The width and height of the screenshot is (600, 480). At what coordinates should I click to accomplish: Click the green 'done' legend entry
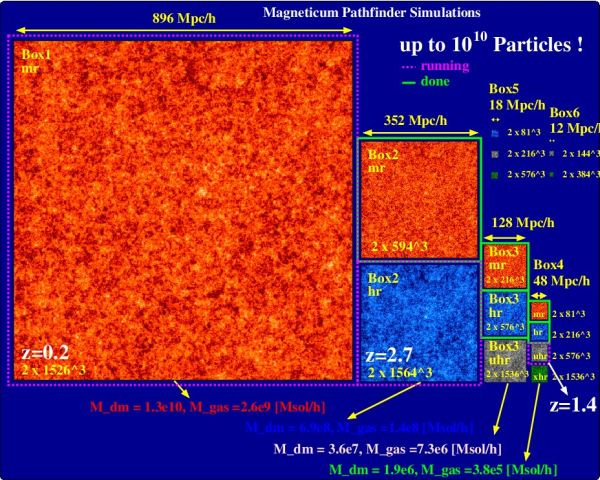[426, 82]
